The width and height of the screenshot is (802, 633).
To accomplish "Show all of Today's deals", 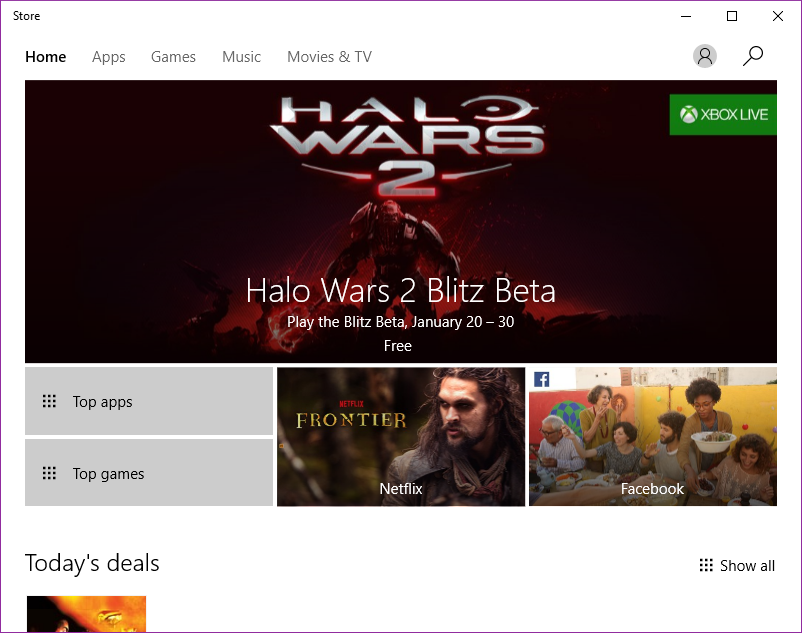I will [x=737, y=566].
